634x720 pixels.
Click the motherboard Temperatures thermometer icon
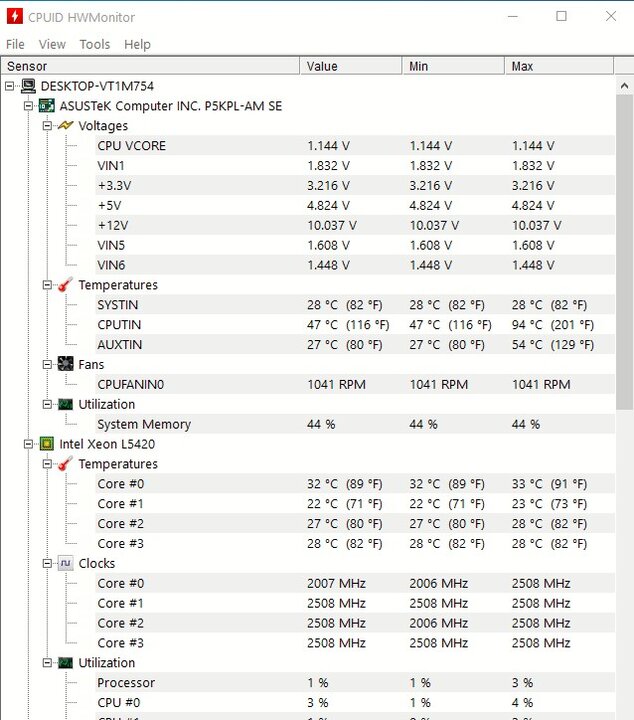66,285
